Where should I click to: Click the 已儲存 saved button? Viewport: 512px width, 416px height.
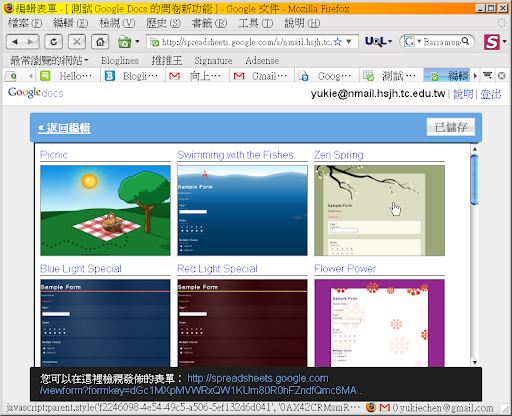pos(451,127)
